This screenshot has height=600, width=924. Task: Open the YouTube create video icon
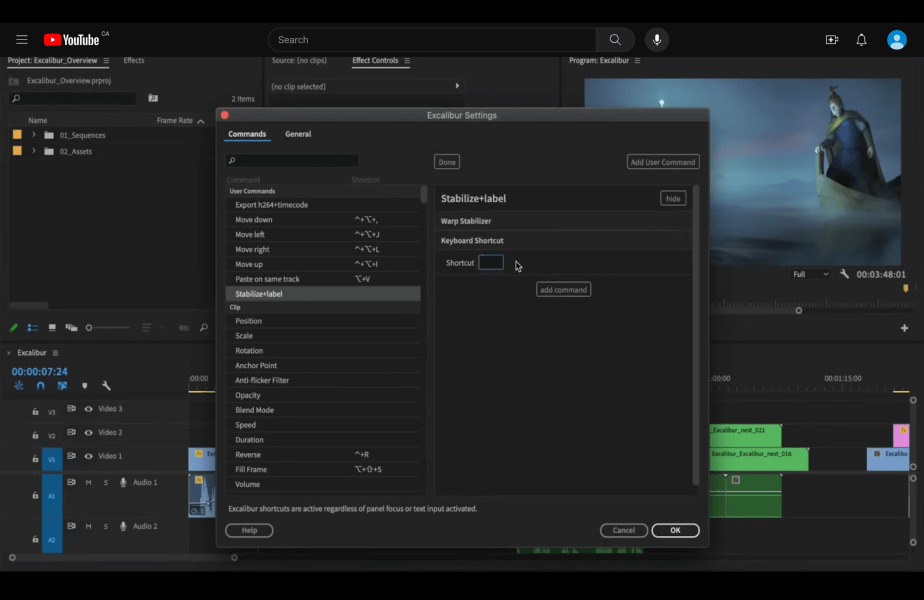pyautogui.click(x=831, y=39)
